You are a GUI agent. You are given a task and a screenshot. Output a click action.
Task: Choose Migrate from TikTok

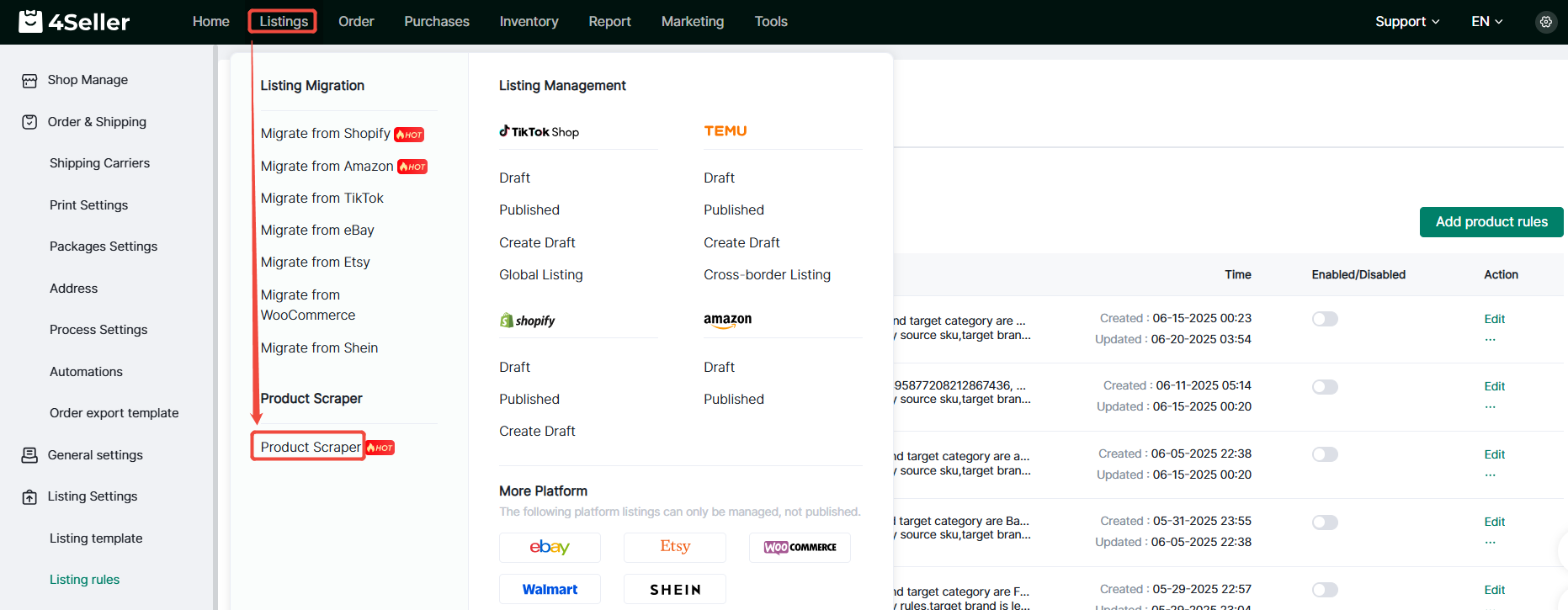322,199
